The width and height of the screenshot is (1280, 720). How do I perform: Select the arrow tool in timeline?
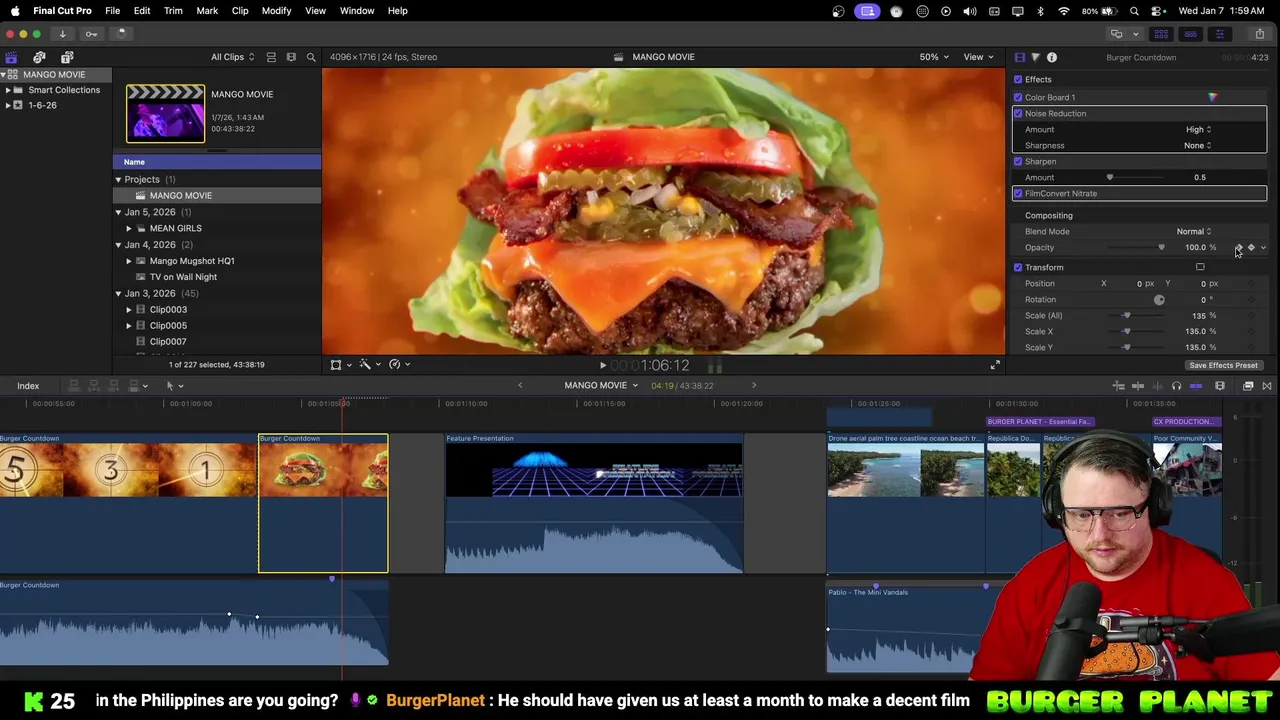172,386
